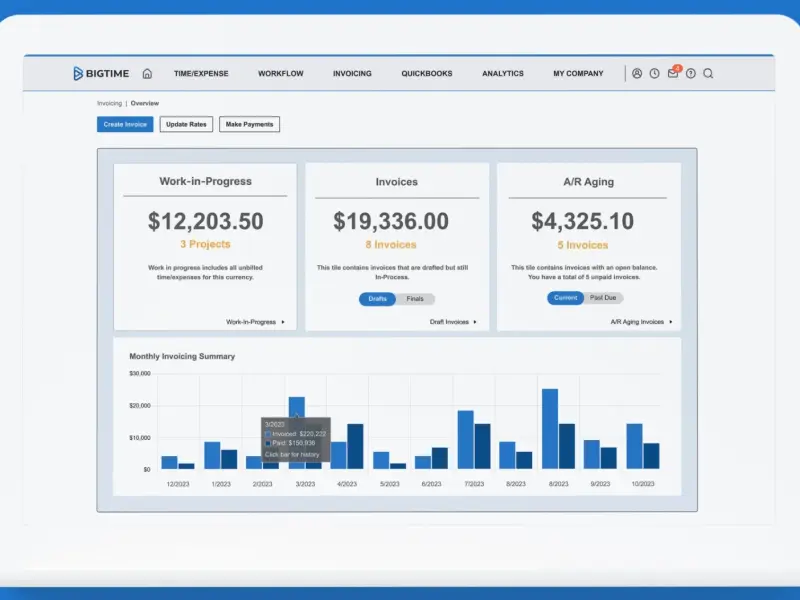Open Draft Invoices arrow link
This screenshot has width=800, height=600.
[x=453, y=322]
